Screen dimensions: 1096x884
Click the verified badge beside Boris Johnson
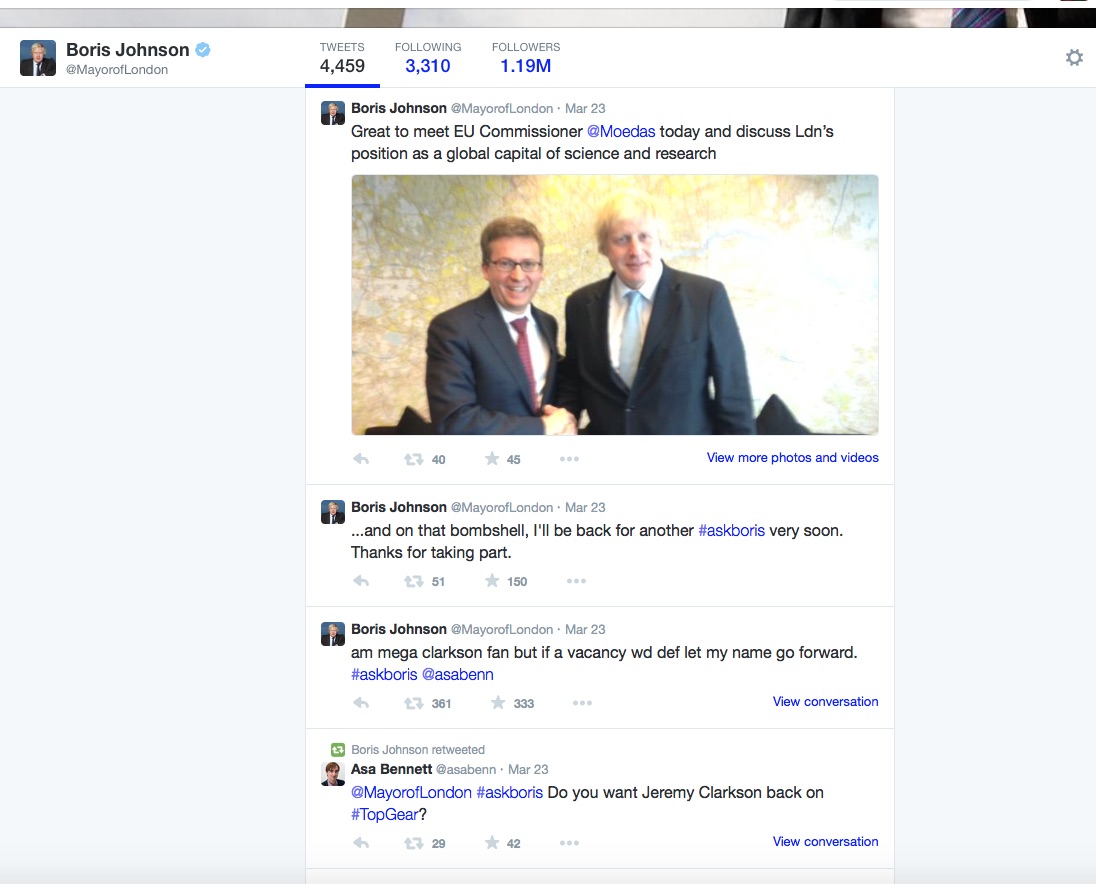click(203, 50)
